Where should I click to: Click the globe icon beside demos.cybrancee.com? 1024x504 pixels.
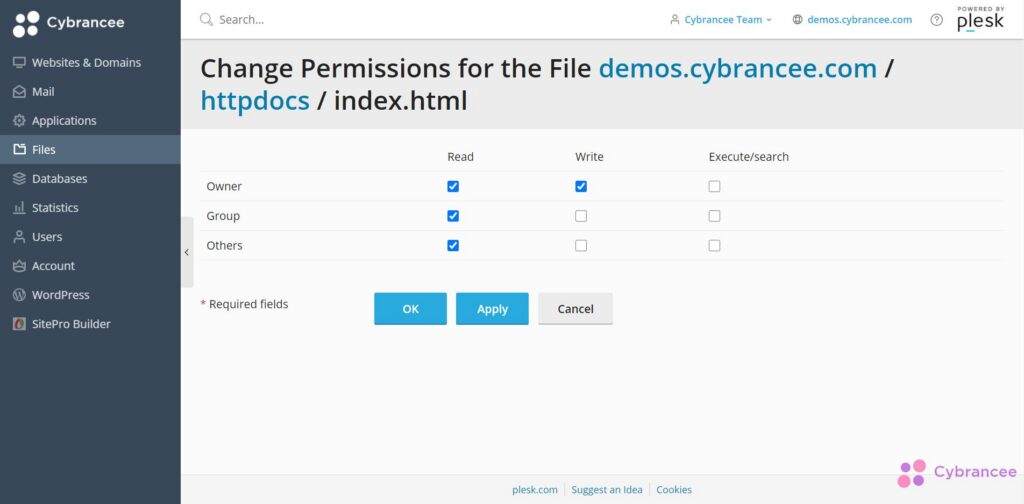797,20
